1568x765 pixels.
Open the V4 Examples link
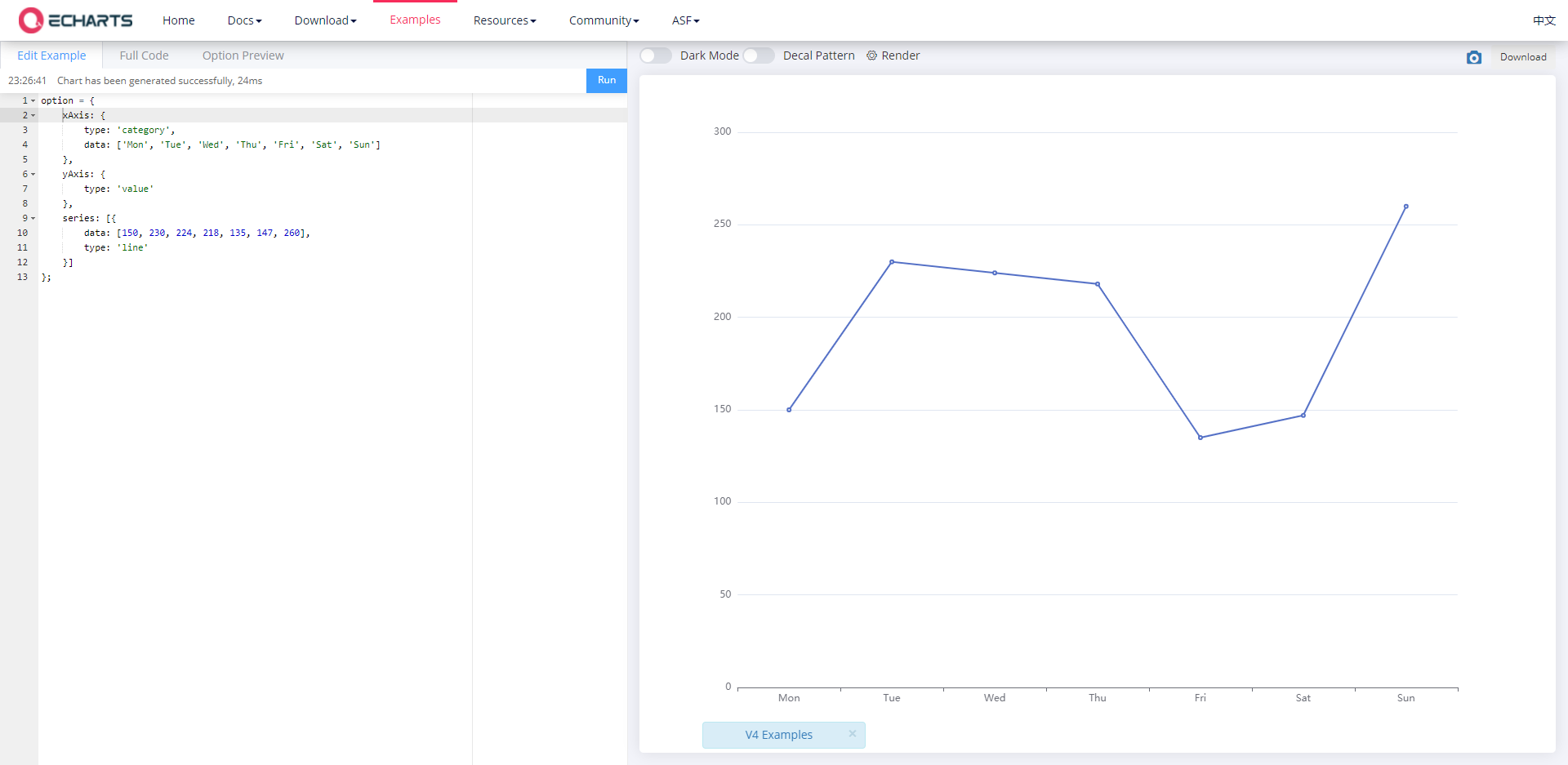click(x=778, y=735)
